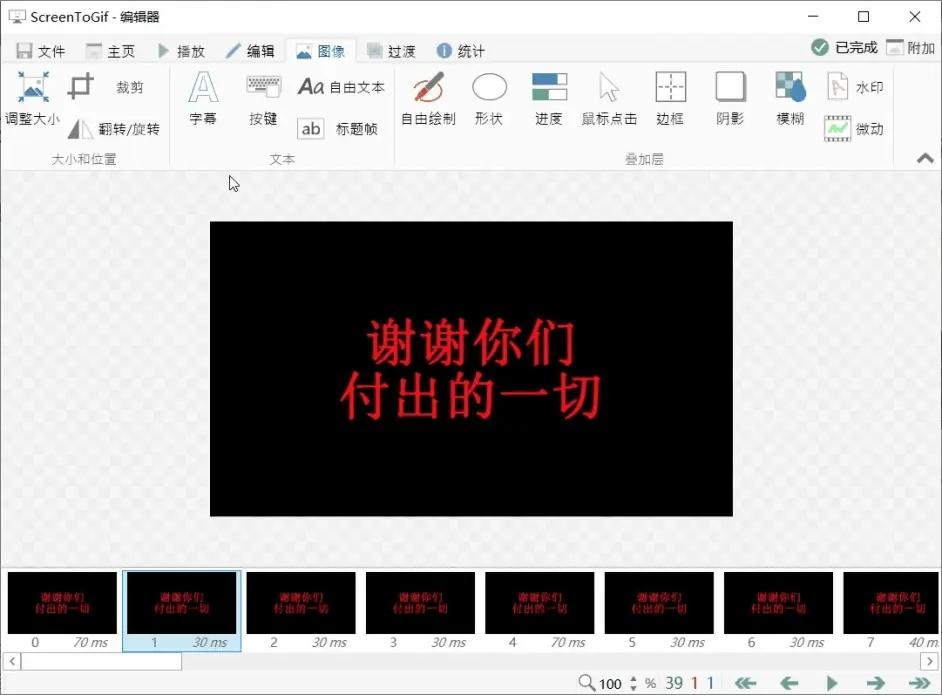The height and width of the screenshot is (695, 942).
Task: Select frame 4 thumbnail
Action: tap(539, 610)
